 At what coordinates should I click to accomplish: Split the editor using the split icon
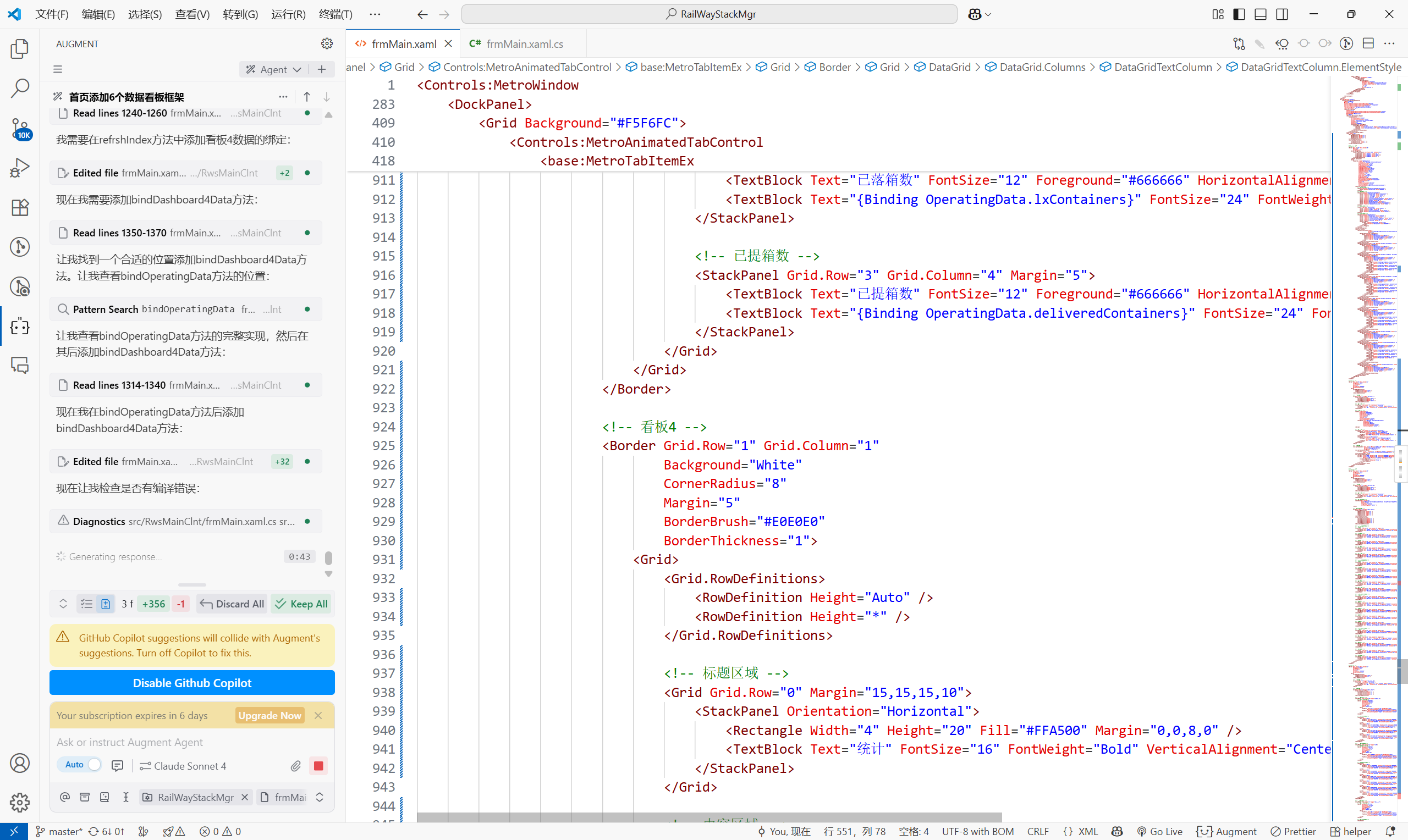pos(1369,43)
